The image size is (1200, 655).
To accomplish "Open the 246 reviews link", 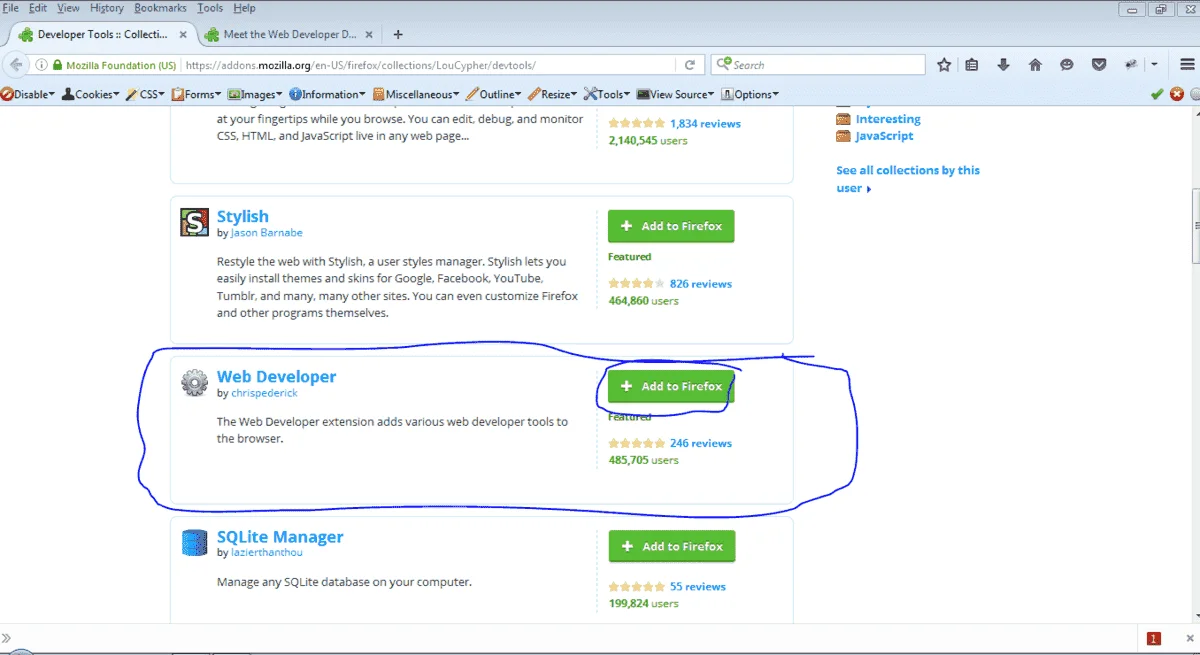I will pyautogui.click(x=701, y=443).
